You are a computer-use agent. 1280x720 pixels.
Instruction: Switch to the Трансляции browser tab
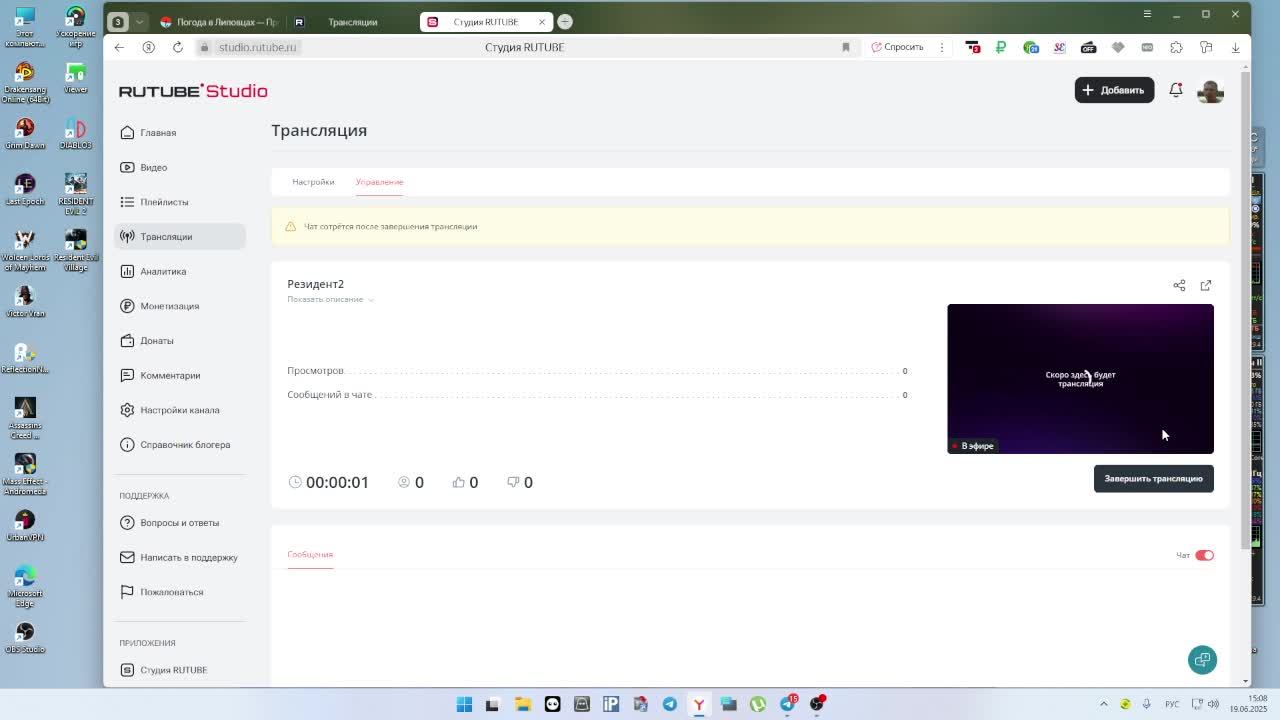click(352, 22)
